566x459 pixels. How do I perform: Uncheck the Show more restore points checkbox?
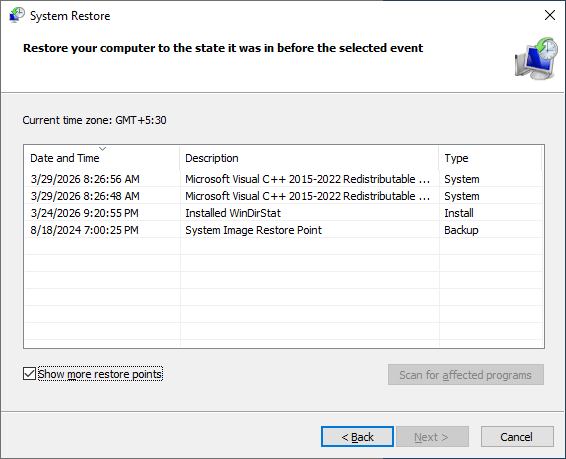click(29, 374)
